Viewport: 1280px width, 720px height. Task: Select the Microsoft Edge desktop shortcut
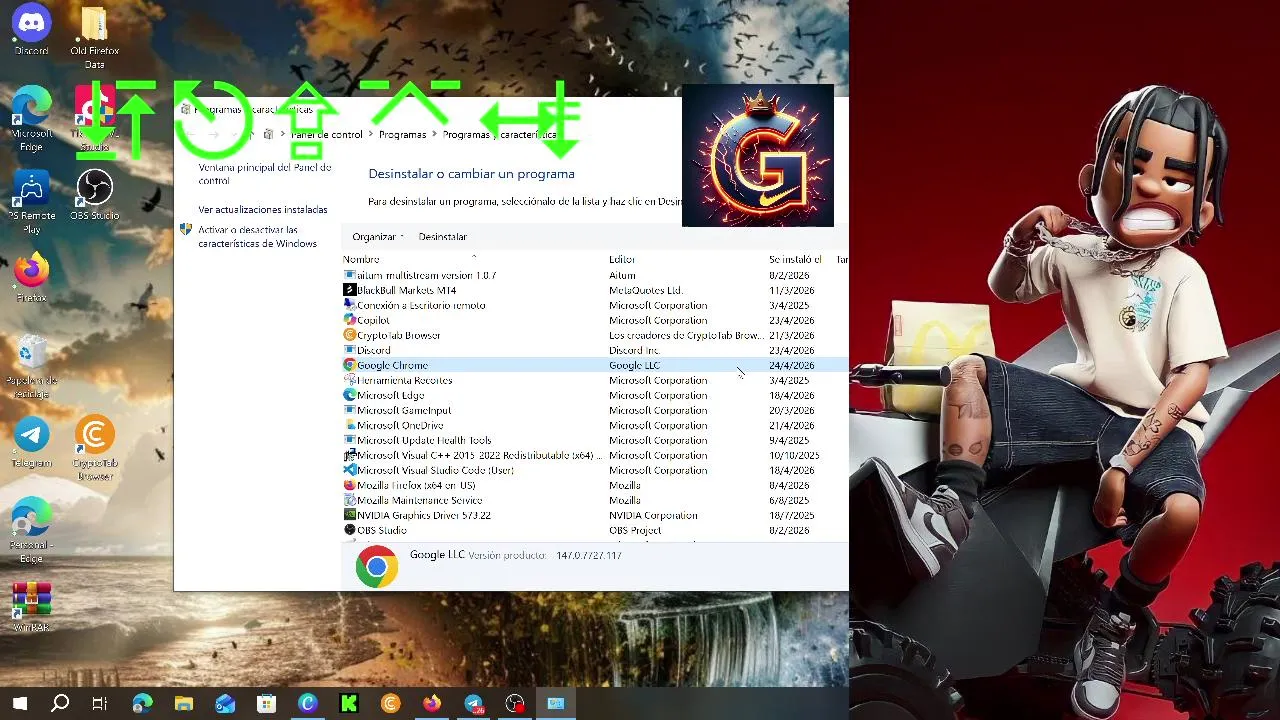pyautogui.click(x=31, y=118)
